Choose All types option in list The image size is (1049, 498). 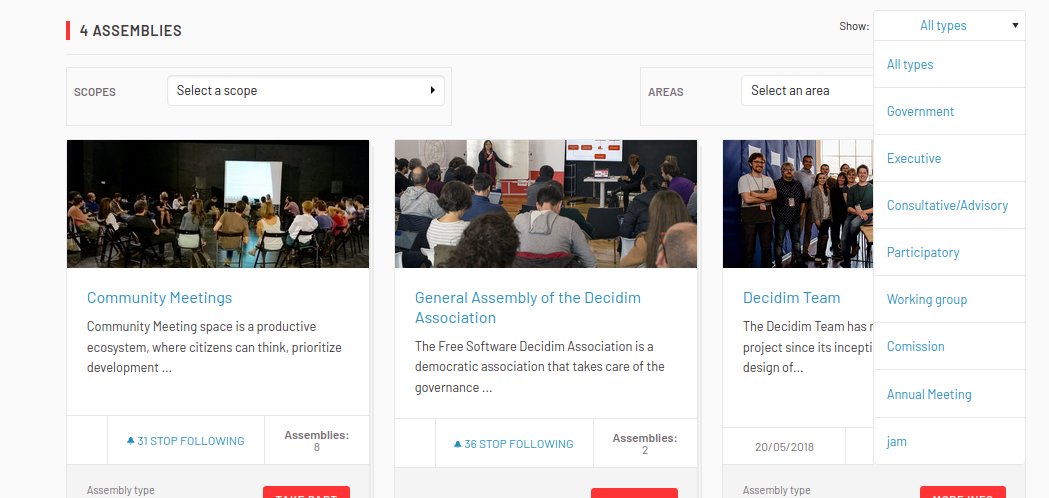point(910,64)
